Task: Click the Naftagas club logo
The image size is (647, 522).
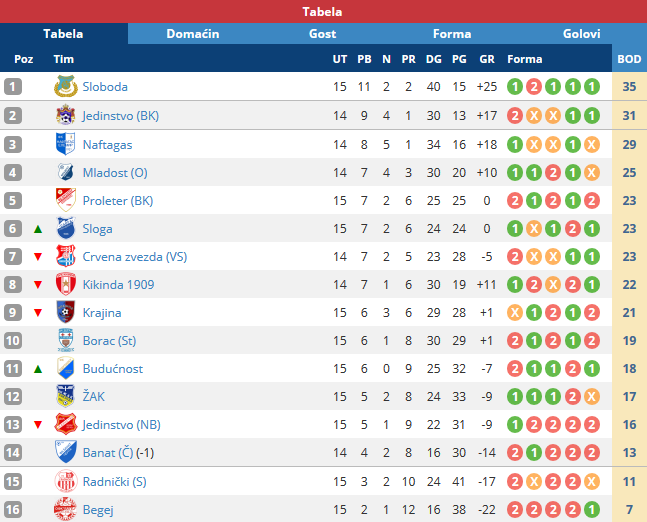Action: point(66,144)
